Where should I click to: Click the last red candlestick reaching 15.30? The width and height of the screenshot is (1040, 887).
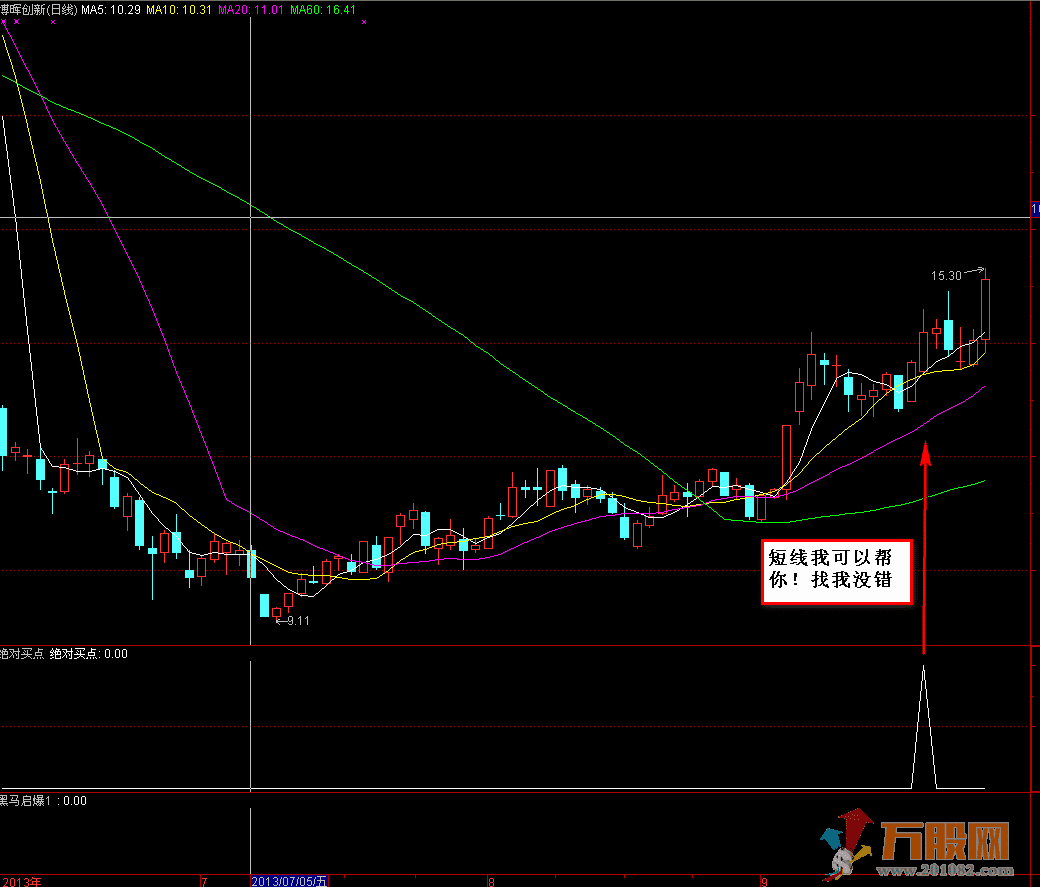click(986, 309)
